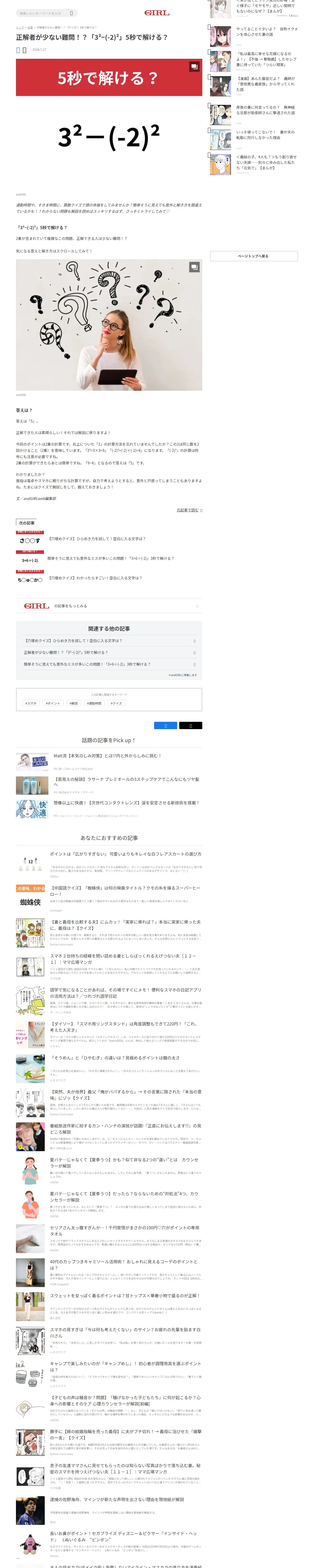Click ち〇ゅ〇か〇 quiz thumbnail
The height and width of the screenshot is (1568, 314).
coord(30,578)
